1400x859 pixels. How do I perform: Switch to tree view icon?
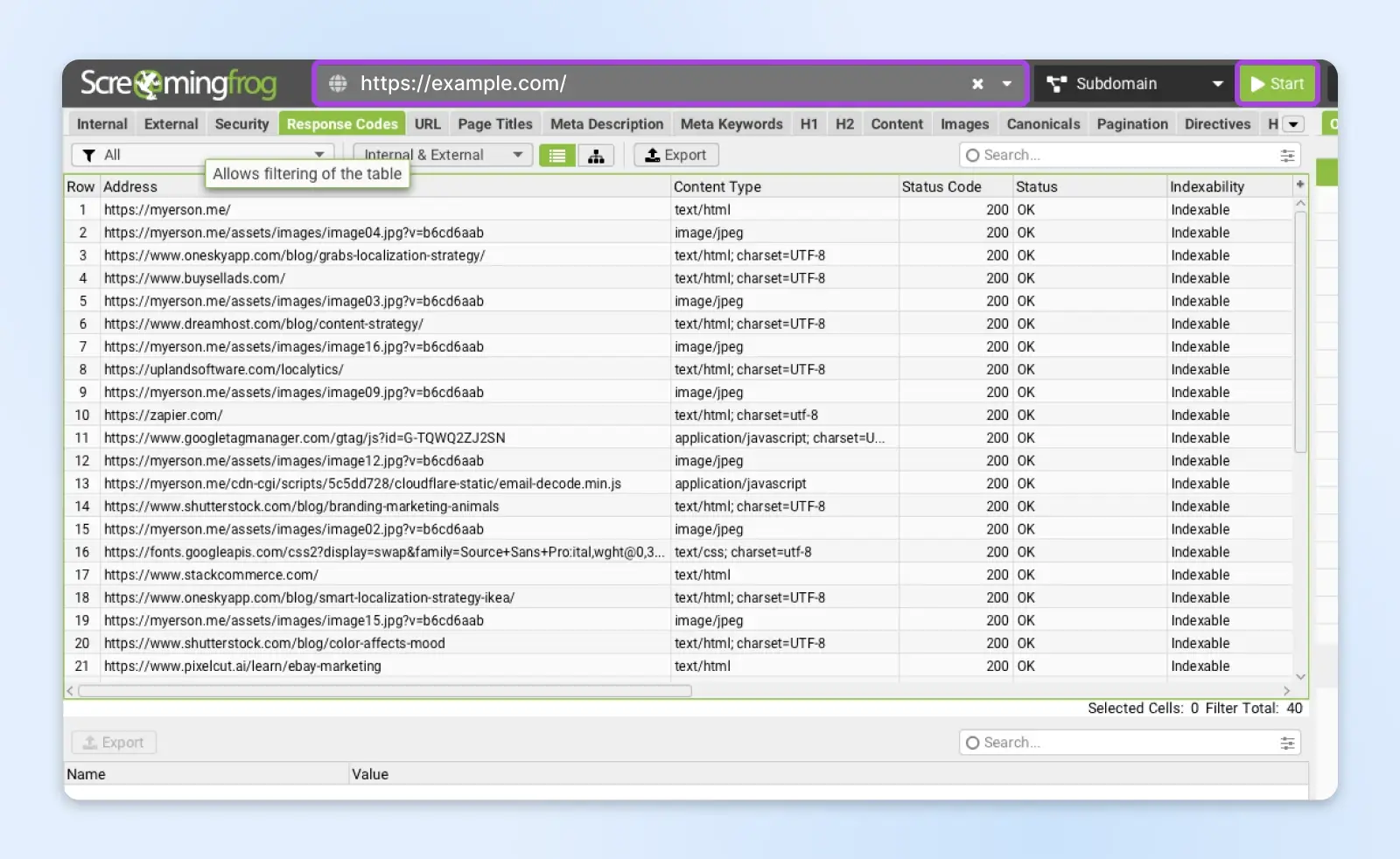(x=596, y=156)
